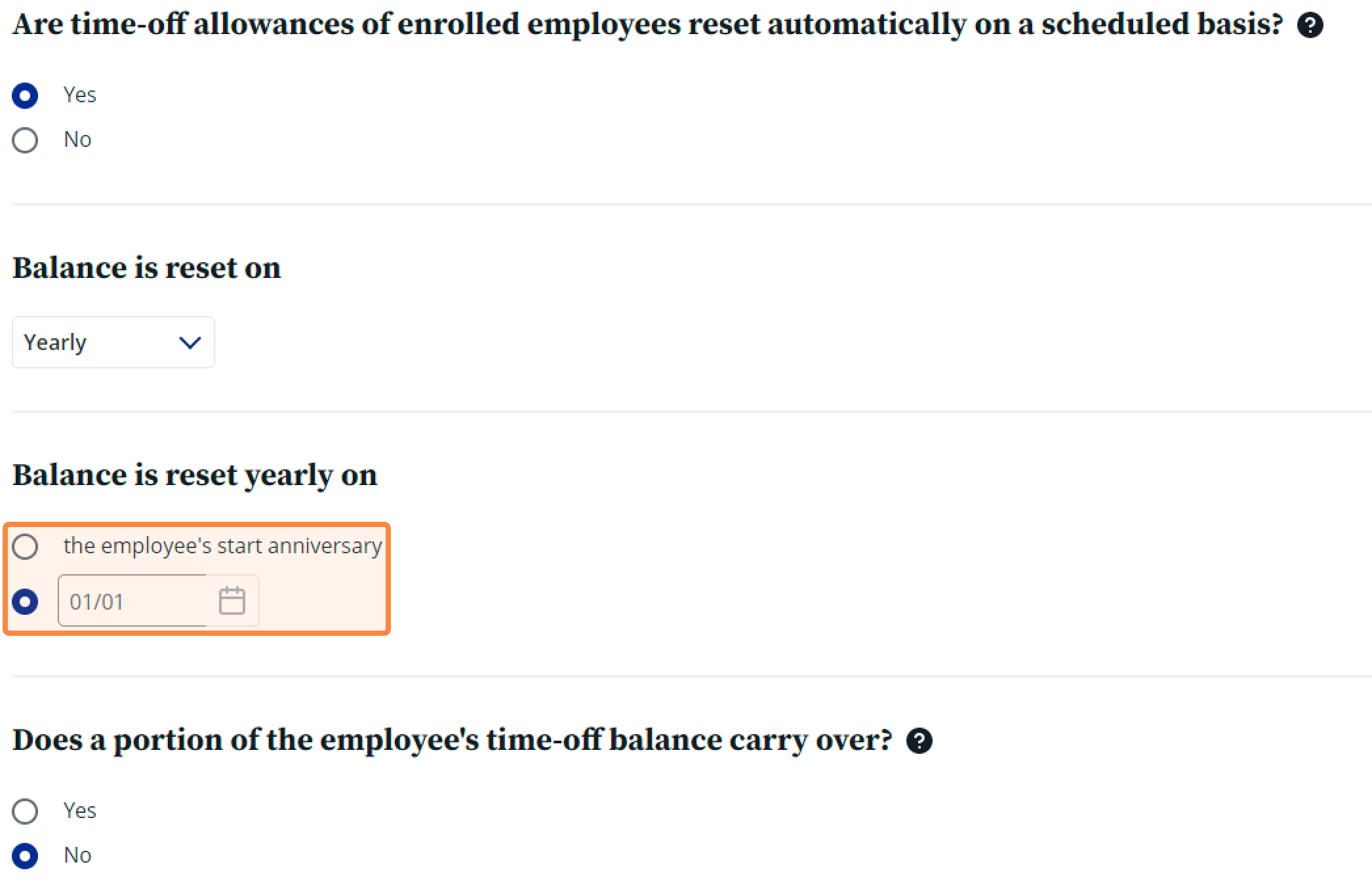Viewport: 1372px width, 881px height.
Task: Click the time-off balance carry over heading
Action: 453,740
